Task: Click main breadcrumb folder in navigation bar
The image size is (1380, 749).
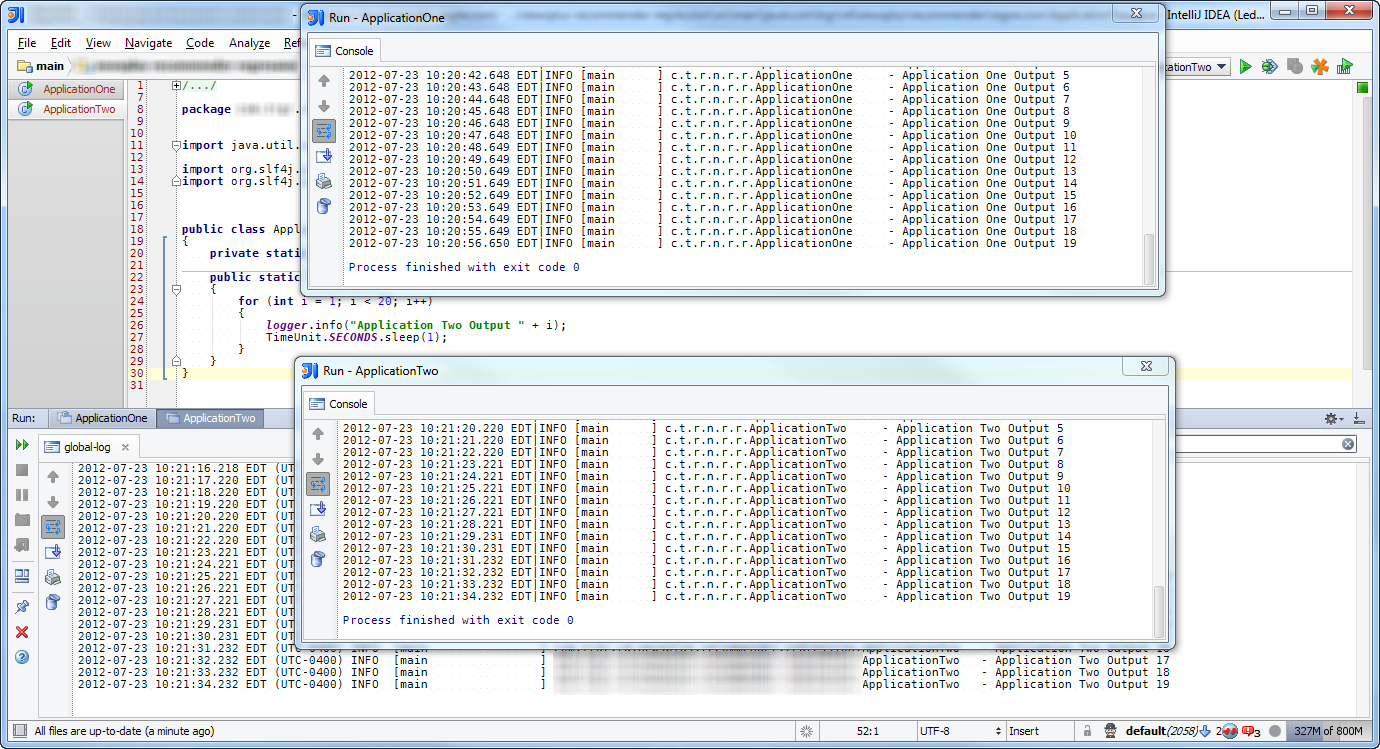Action: 41,66
